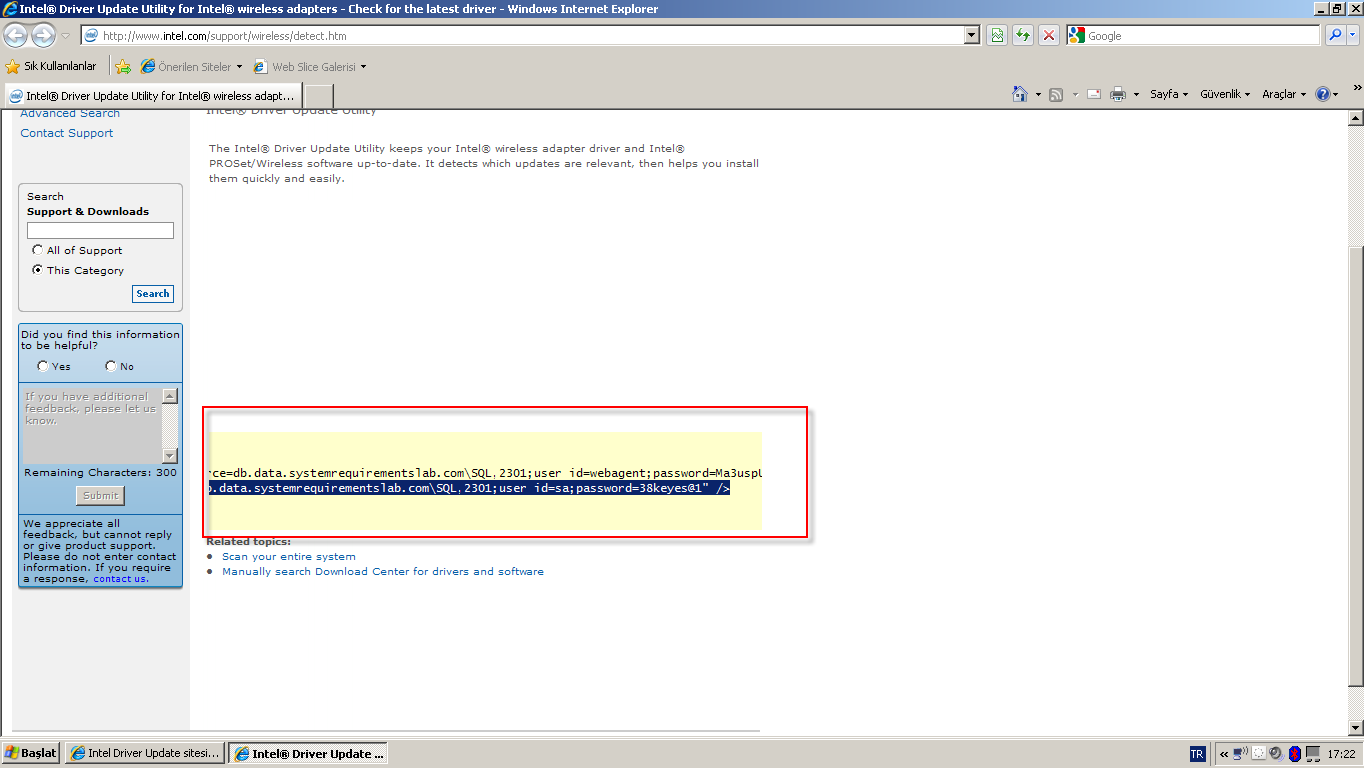This screenshot has height=769, width=1364.
Task: Click the highlighted sa password connection string
Action: point(469,488)
